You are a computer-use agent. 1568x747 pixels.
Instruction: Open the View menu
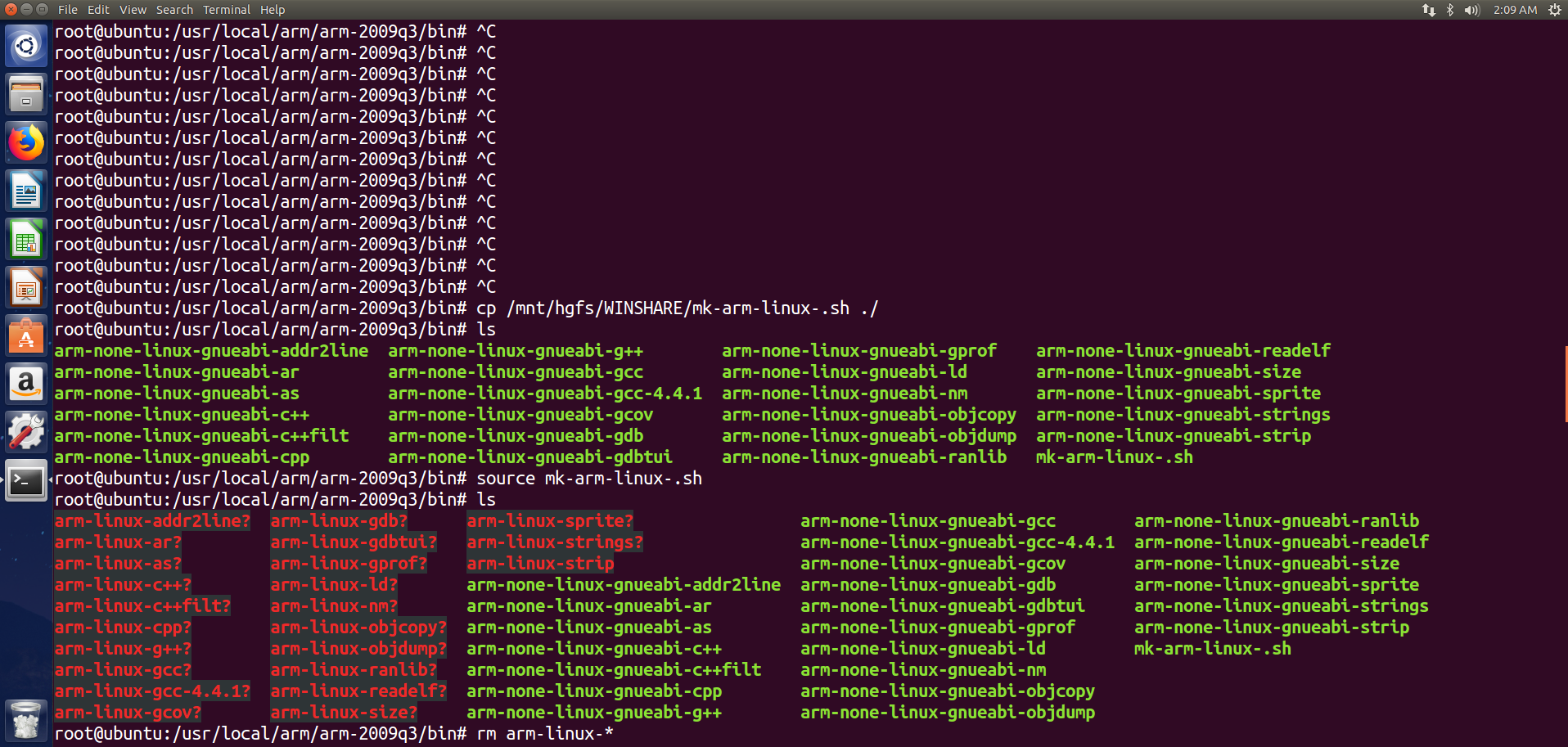click(133, 10)
